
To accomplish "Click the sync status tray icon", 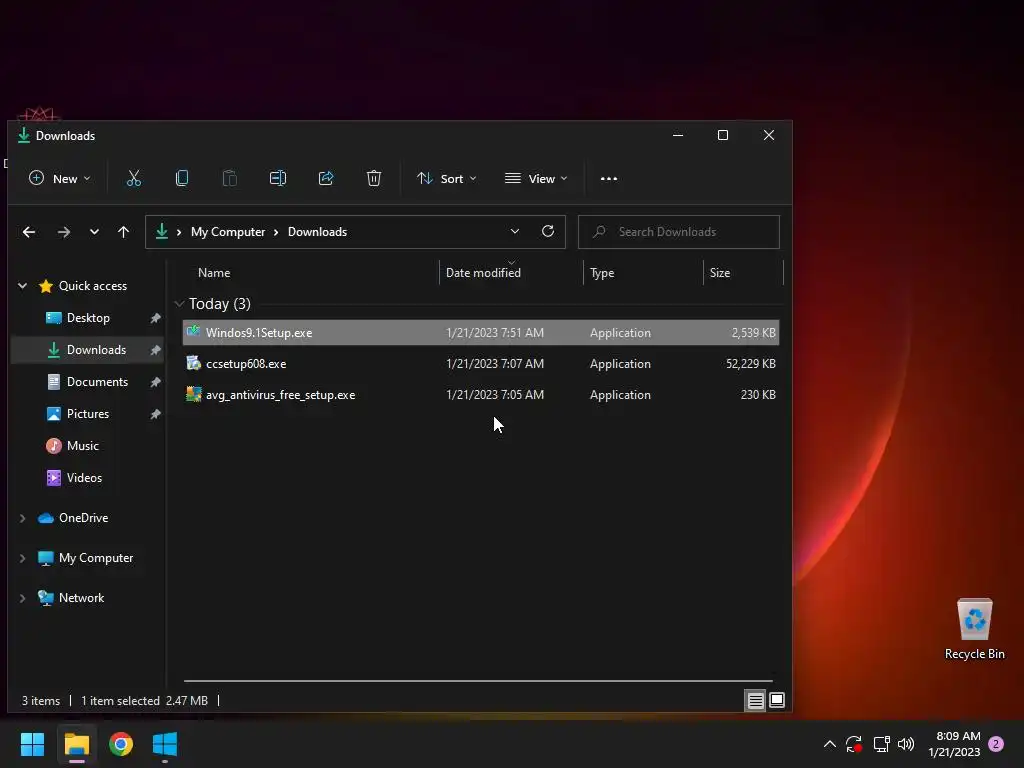I will pos(854,744).
